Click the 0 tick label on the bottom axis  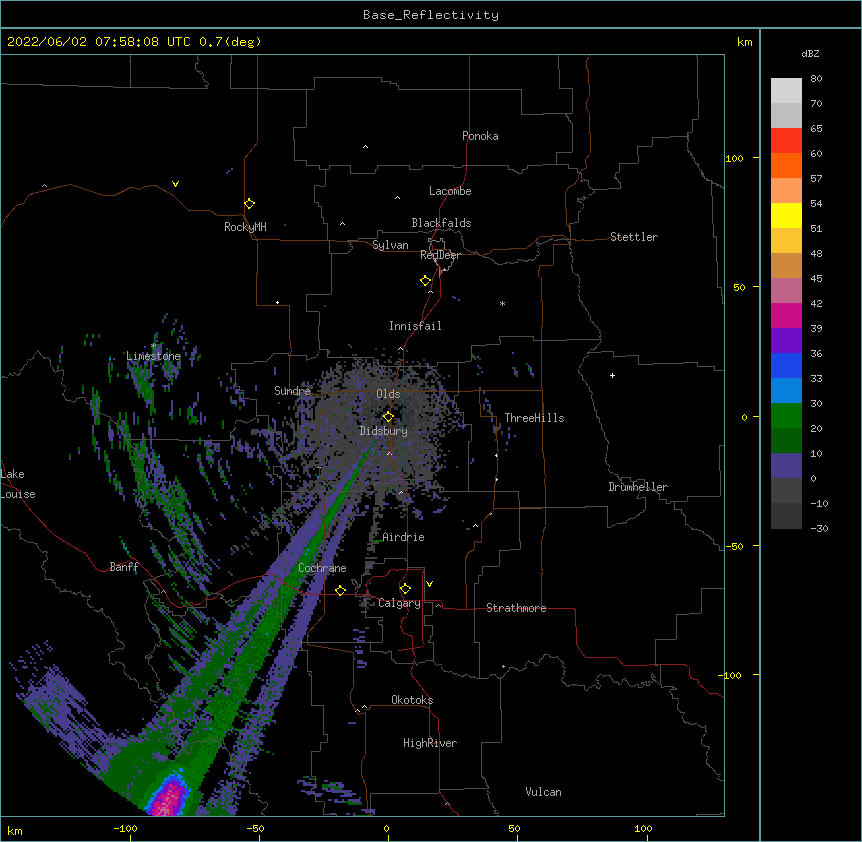pos(386,828)
